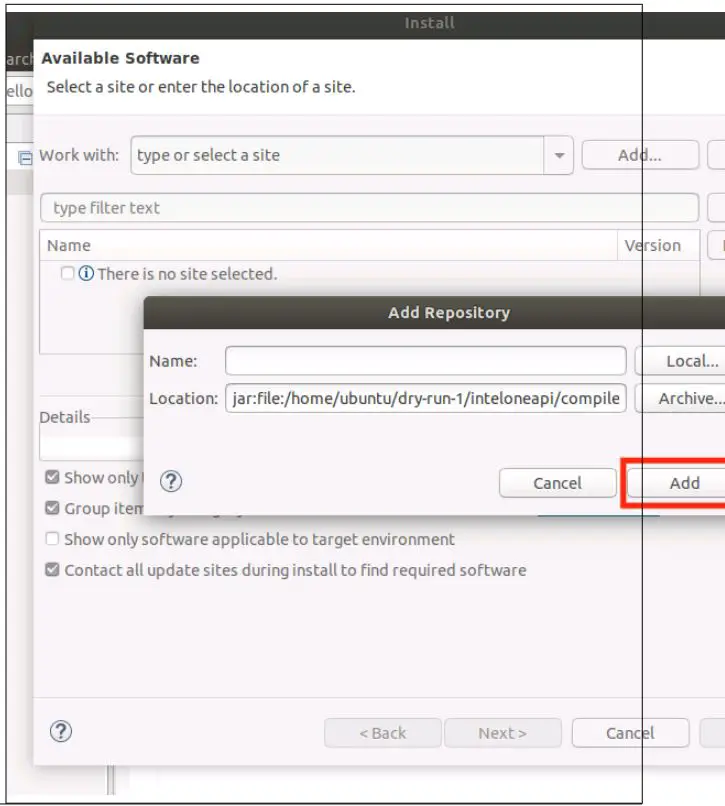
Task: Advance the wizard with Next >
Action: (503, 733)
